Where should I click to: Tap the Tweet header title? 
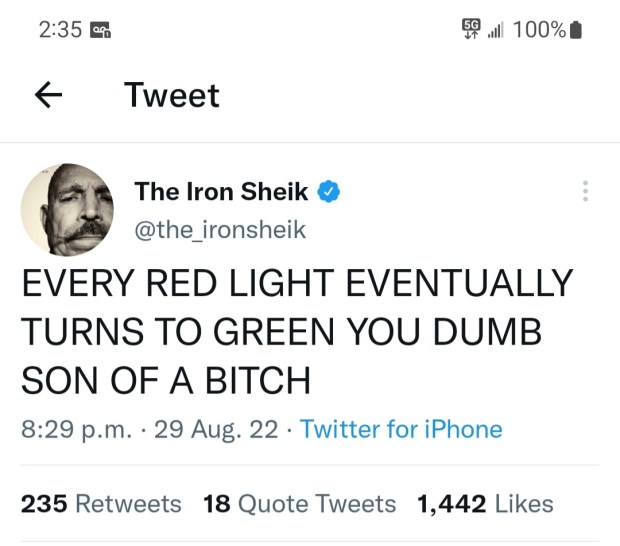point(171,95)
